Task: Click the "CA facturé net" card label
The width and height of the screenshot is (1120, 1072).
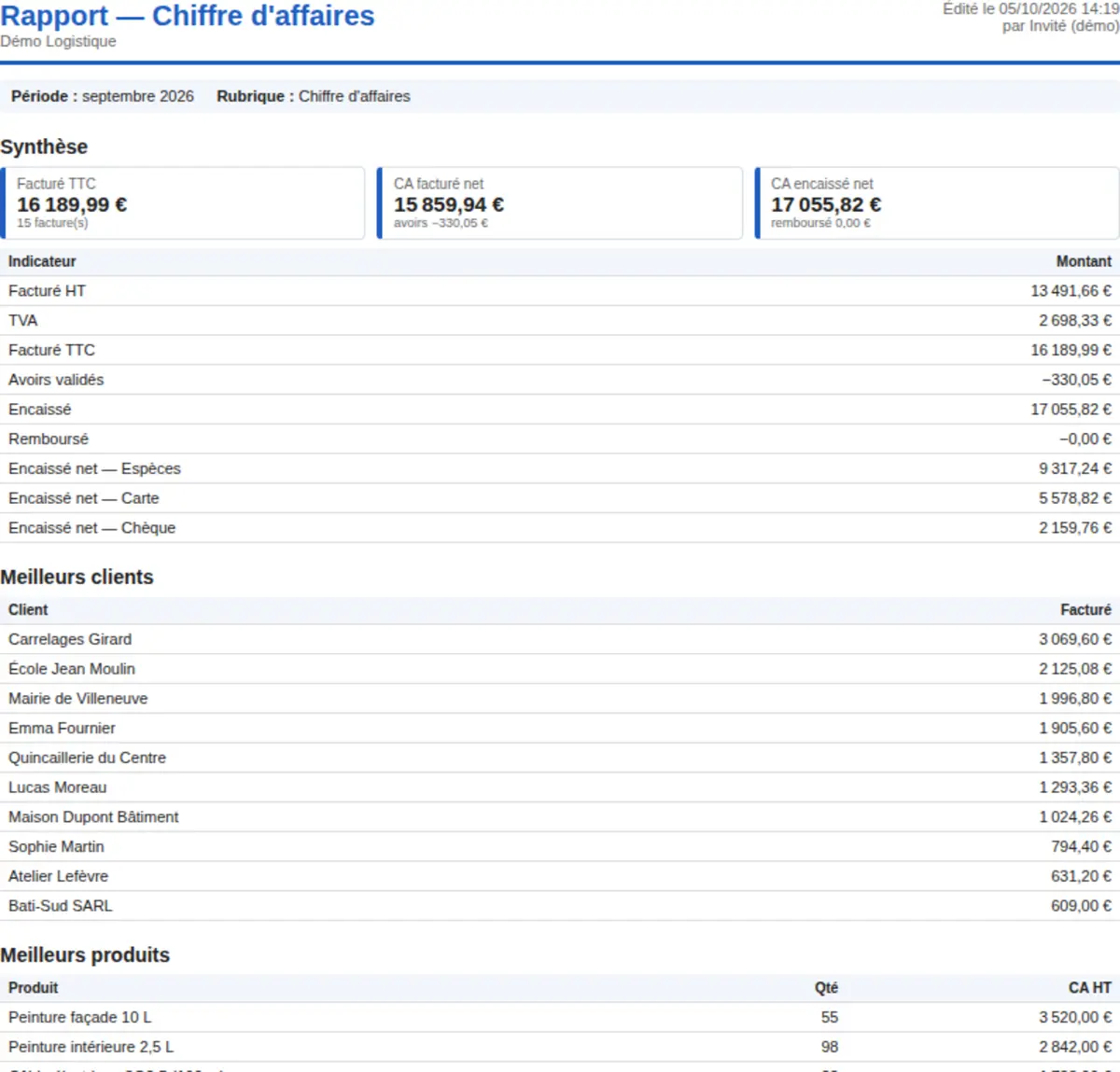Action: coord(439,184)
